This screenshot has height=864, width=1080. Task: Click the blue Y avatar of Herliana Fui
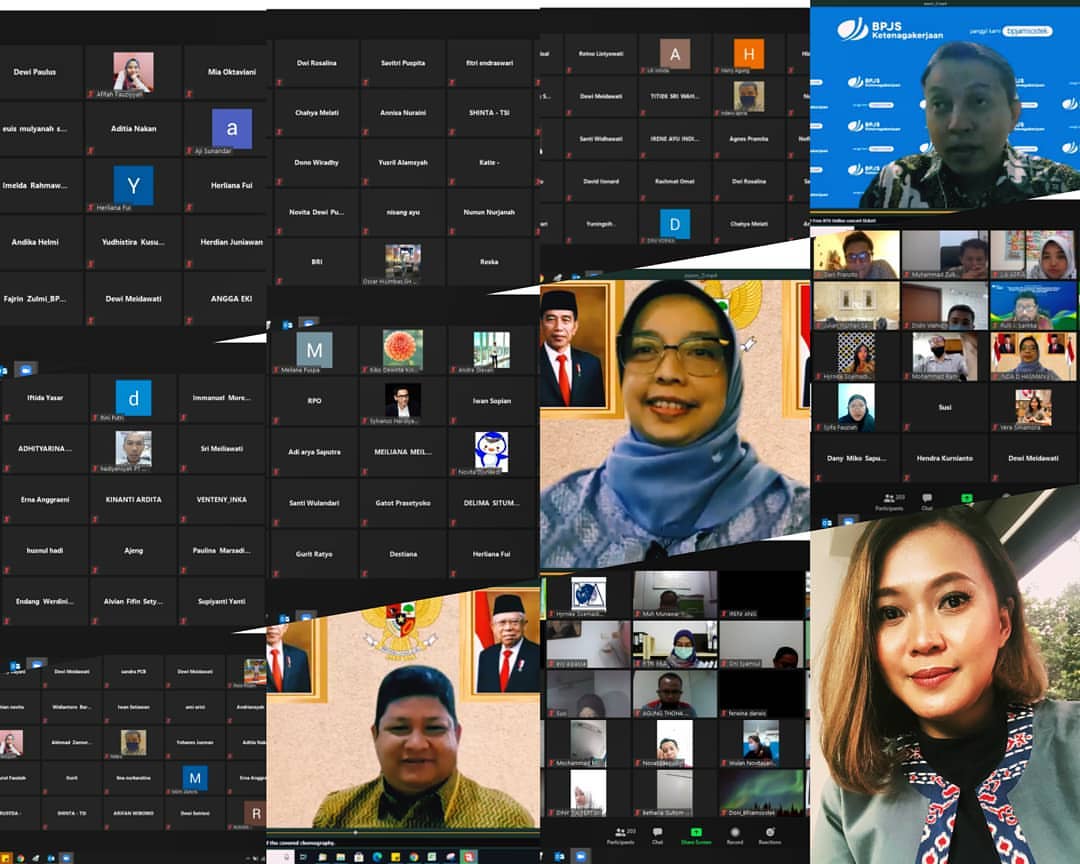point(133,186)
